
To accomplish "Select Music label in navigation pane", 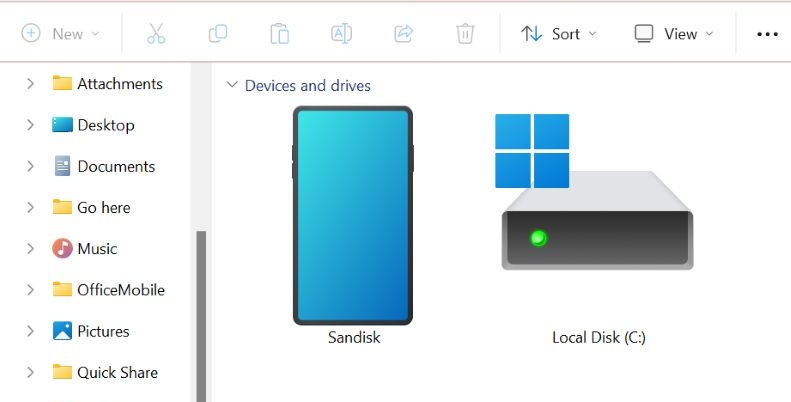I will coord(97,249).
